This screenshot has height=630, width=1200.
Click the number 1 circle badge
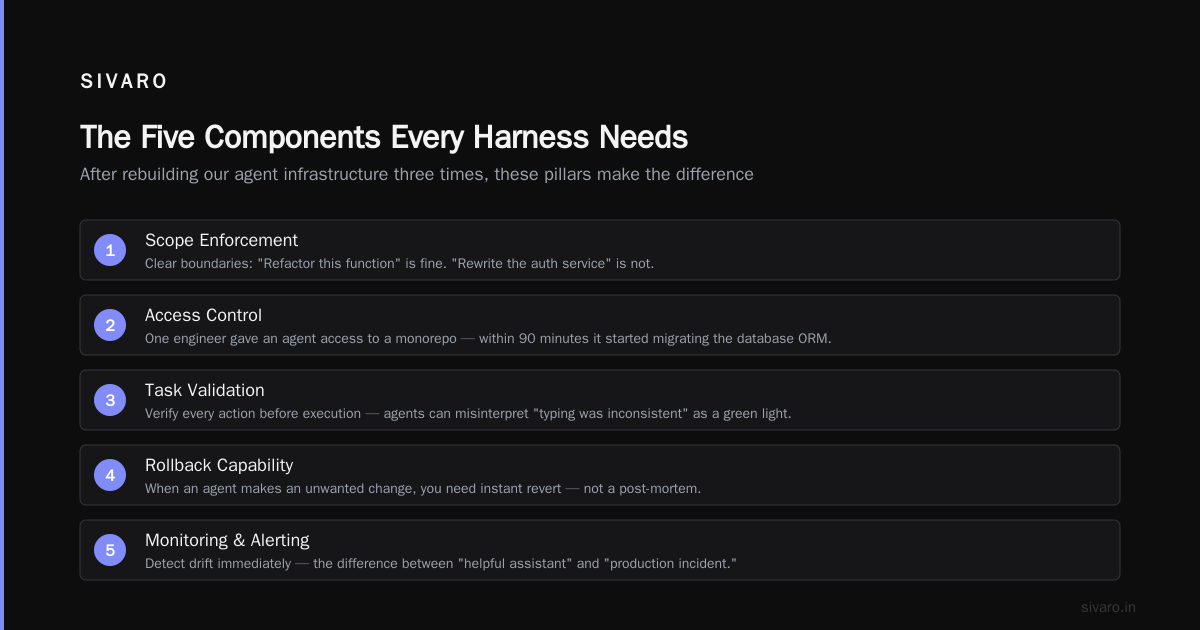tap(110, 250)
